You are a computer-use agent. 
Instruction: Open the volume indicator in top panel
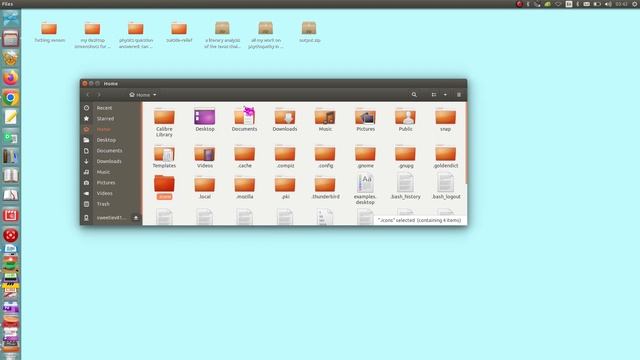(x=608, y=4)
